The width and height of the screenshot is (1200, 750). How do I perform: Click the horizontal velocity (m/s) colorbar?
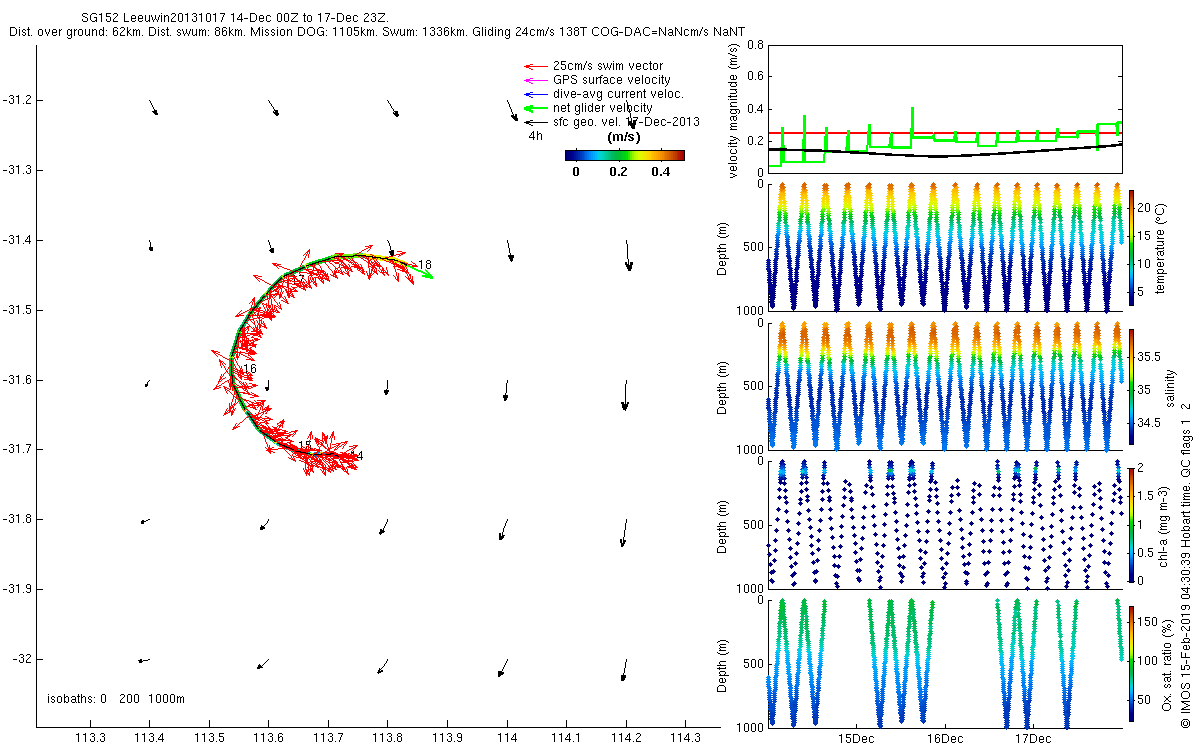coord(624,155)
